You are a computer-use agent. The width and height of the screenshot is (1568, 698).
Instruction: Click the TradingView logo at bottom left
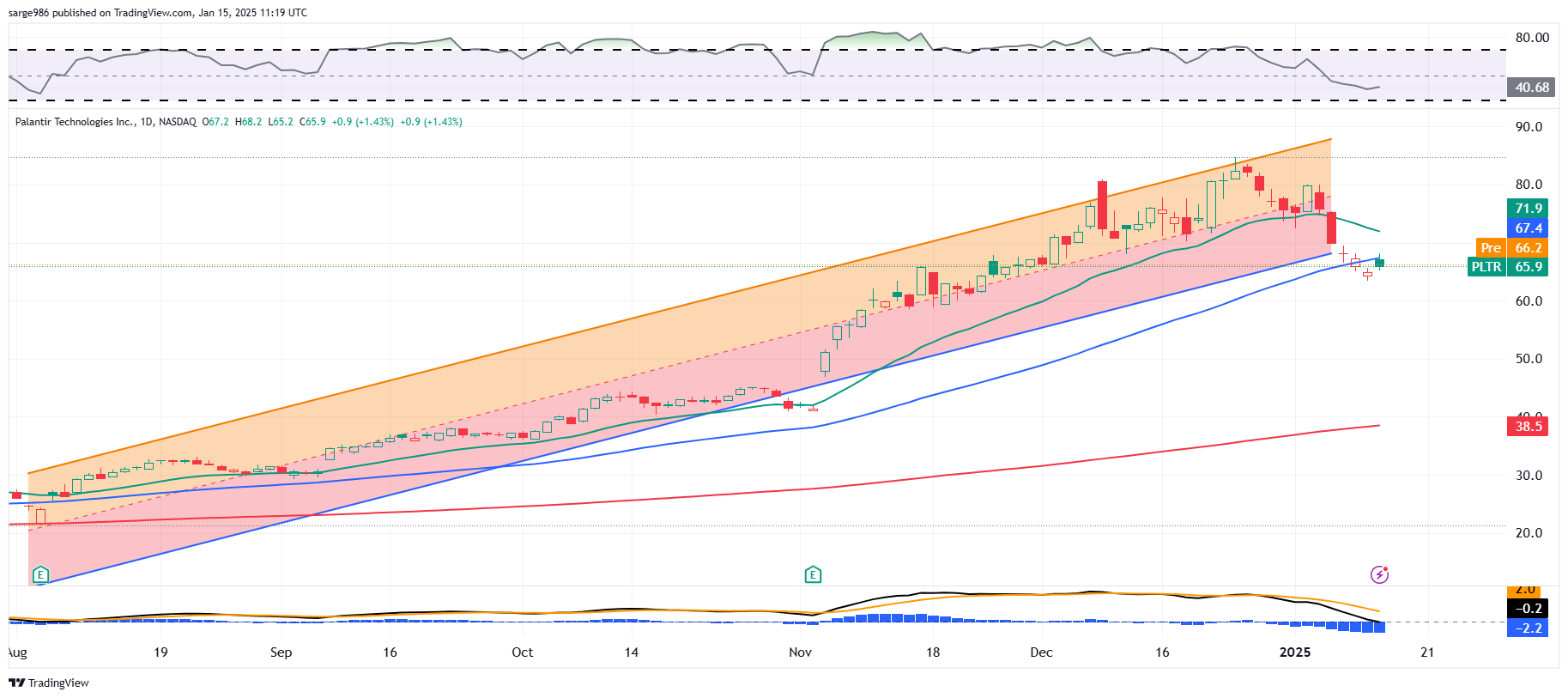pyautogui.click(x=49, y=683)
